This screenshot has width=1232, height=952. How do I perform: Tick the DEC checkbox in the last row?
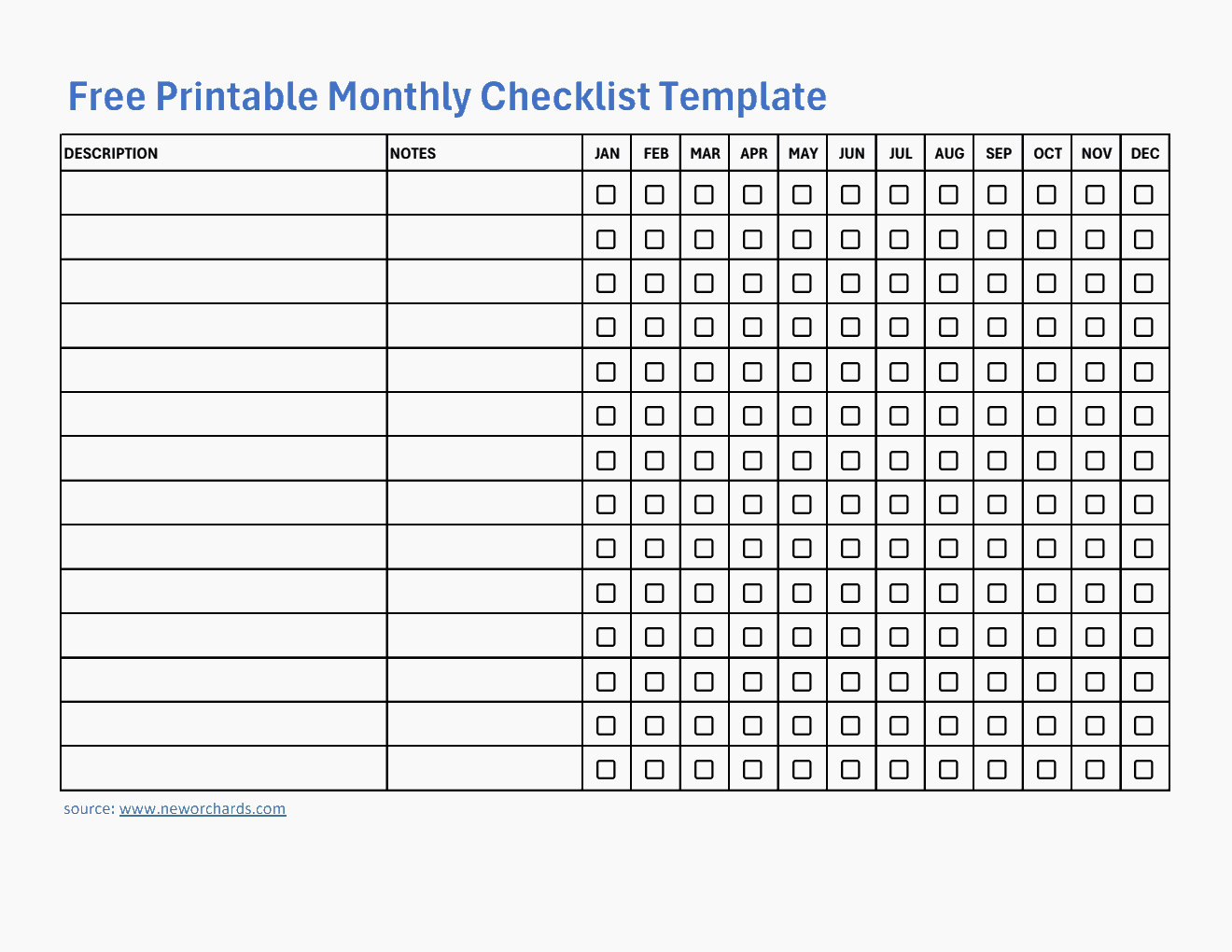pos(1143,769)
